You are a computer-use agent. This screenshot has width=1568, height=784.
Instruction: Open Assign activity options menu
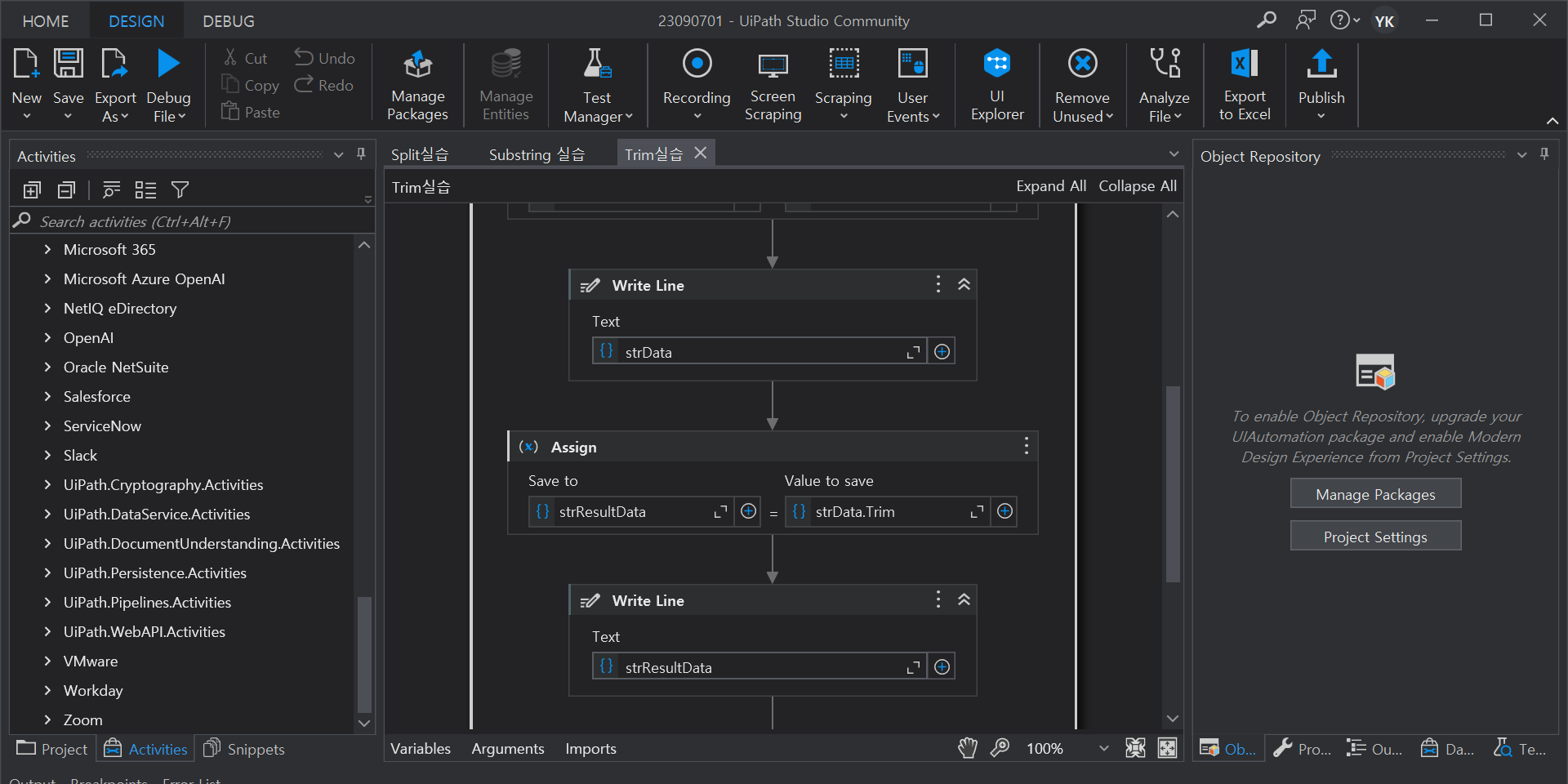point(1026,446)
